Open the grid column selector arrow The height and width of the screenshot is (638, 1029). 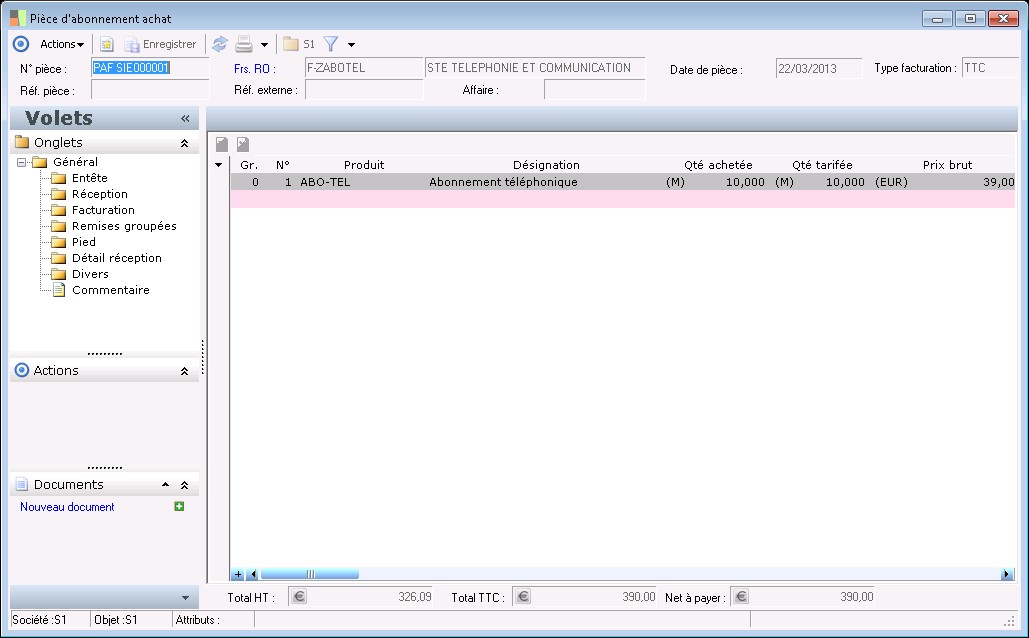219,165
